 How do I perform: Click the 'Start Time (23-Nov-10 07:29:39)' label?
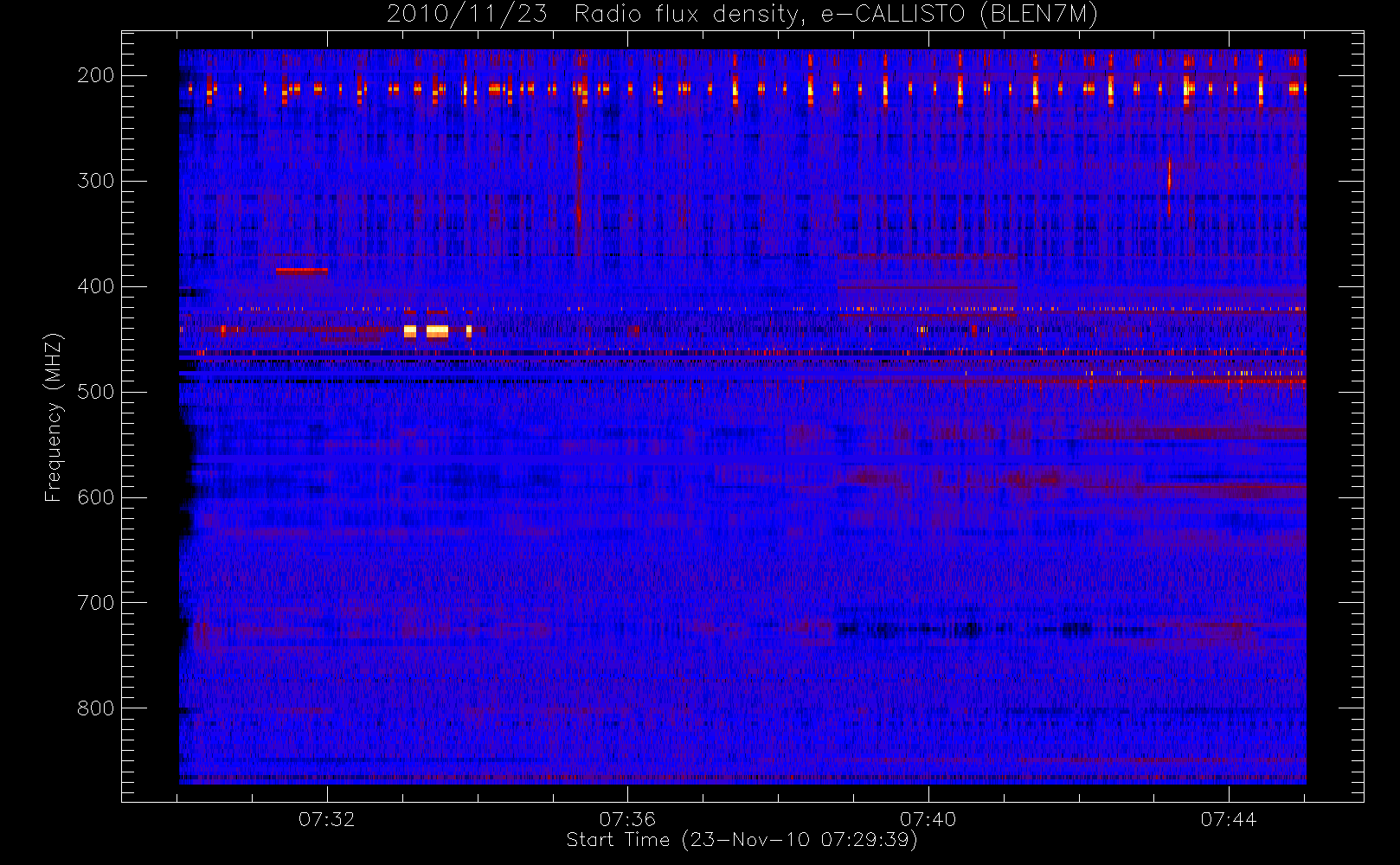(x=742, y=840)
